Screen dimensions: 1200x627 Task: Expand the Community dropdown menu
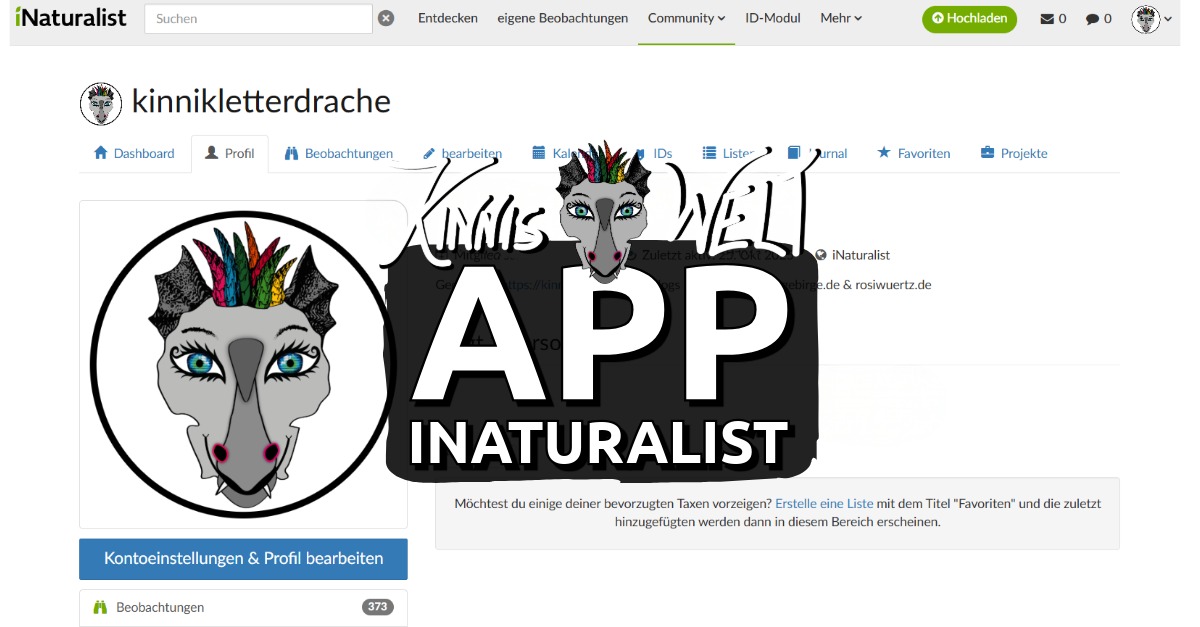[x=686, y=18]
